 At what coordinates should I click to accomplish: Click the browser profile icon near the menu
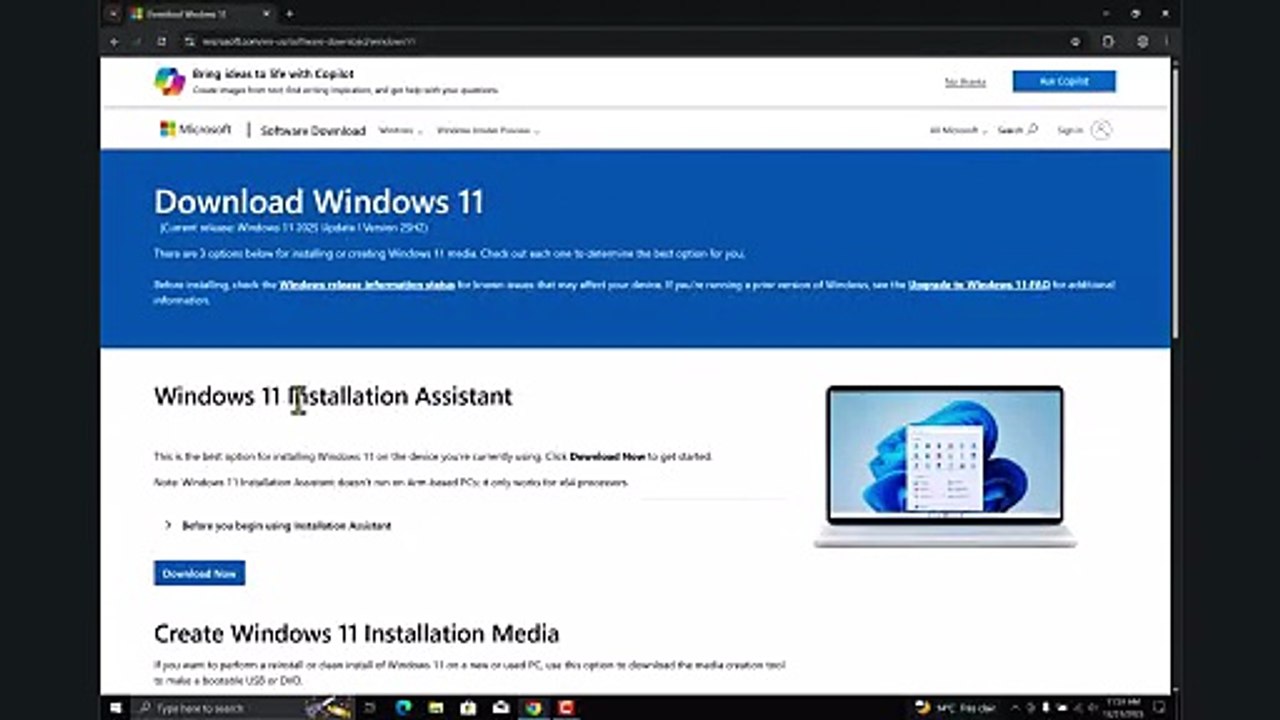(1142, 42)
